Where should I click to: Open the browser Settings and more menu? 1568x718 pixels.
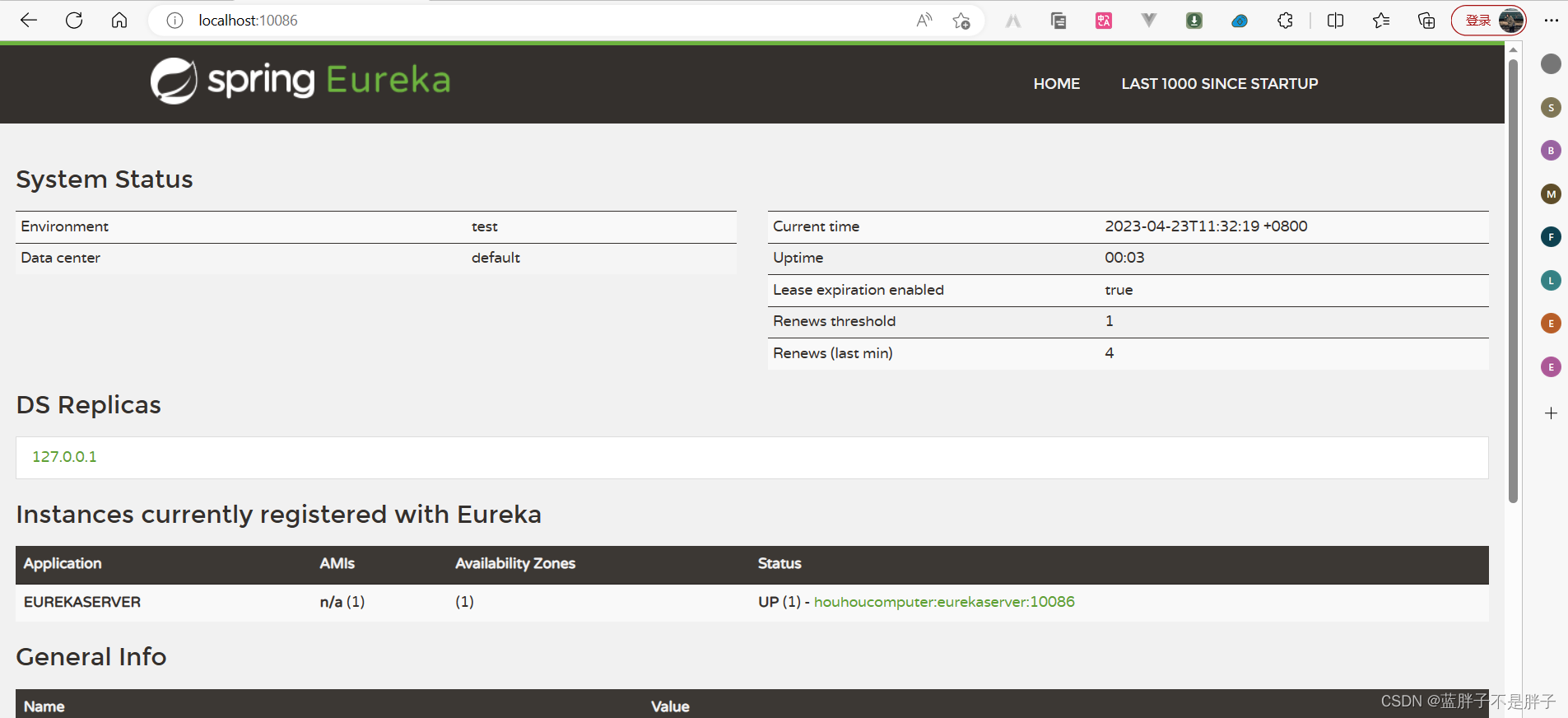(1552, 21)
